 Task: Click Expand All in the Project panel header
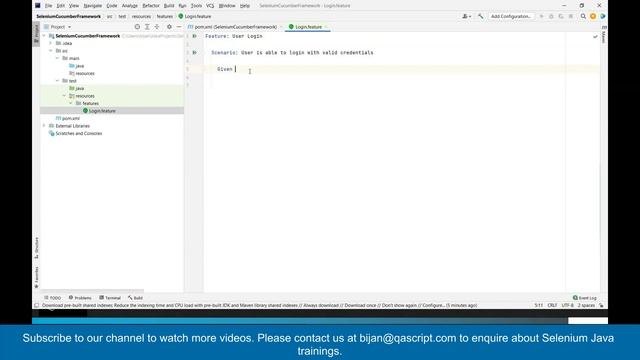[147, 27]
